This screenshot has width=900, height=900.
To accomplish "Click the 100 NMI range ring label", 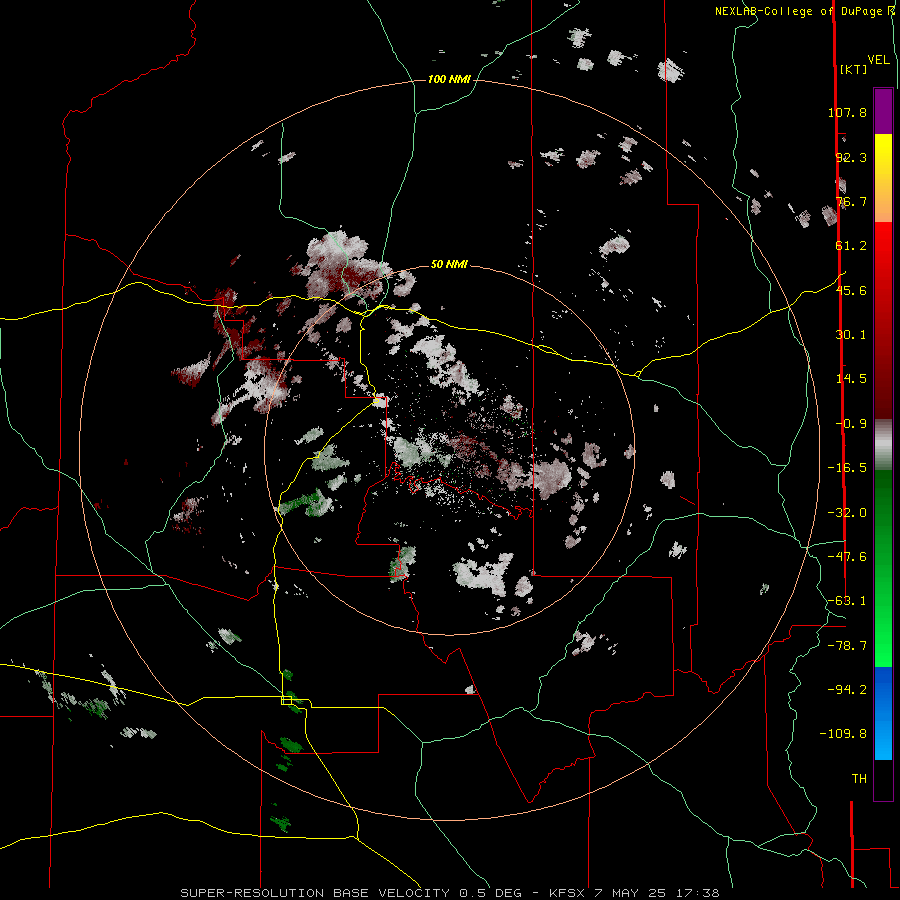I will point(449,79).
